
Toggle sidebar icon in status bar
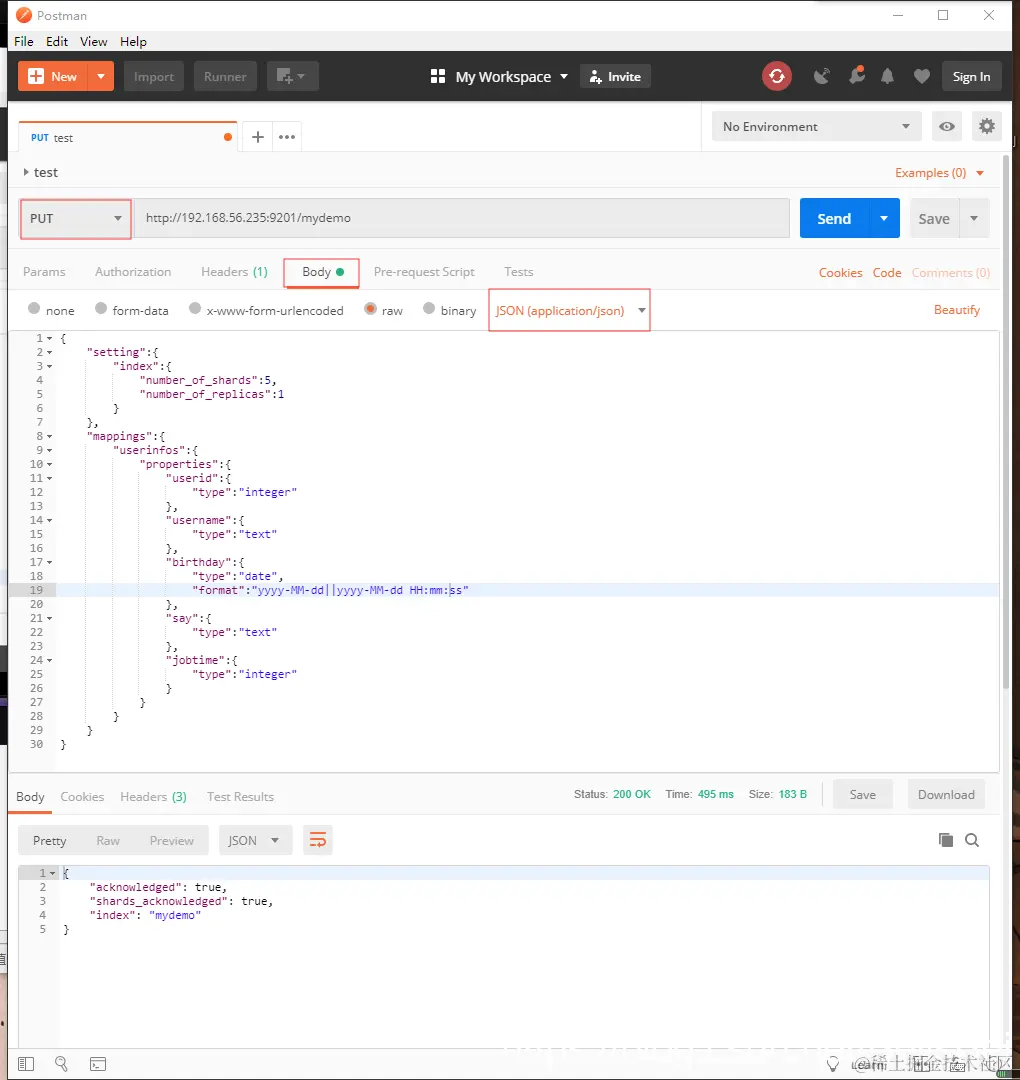click(25, 1064)
